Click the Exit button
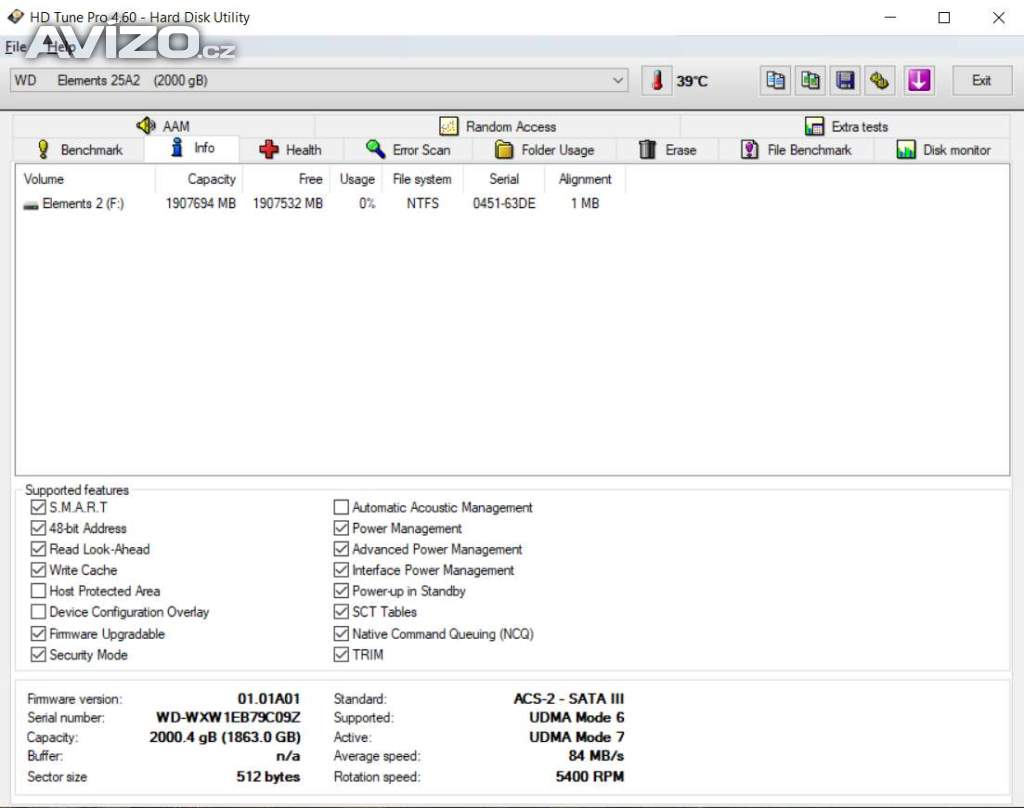1024x808 pixels. point(982,80)
